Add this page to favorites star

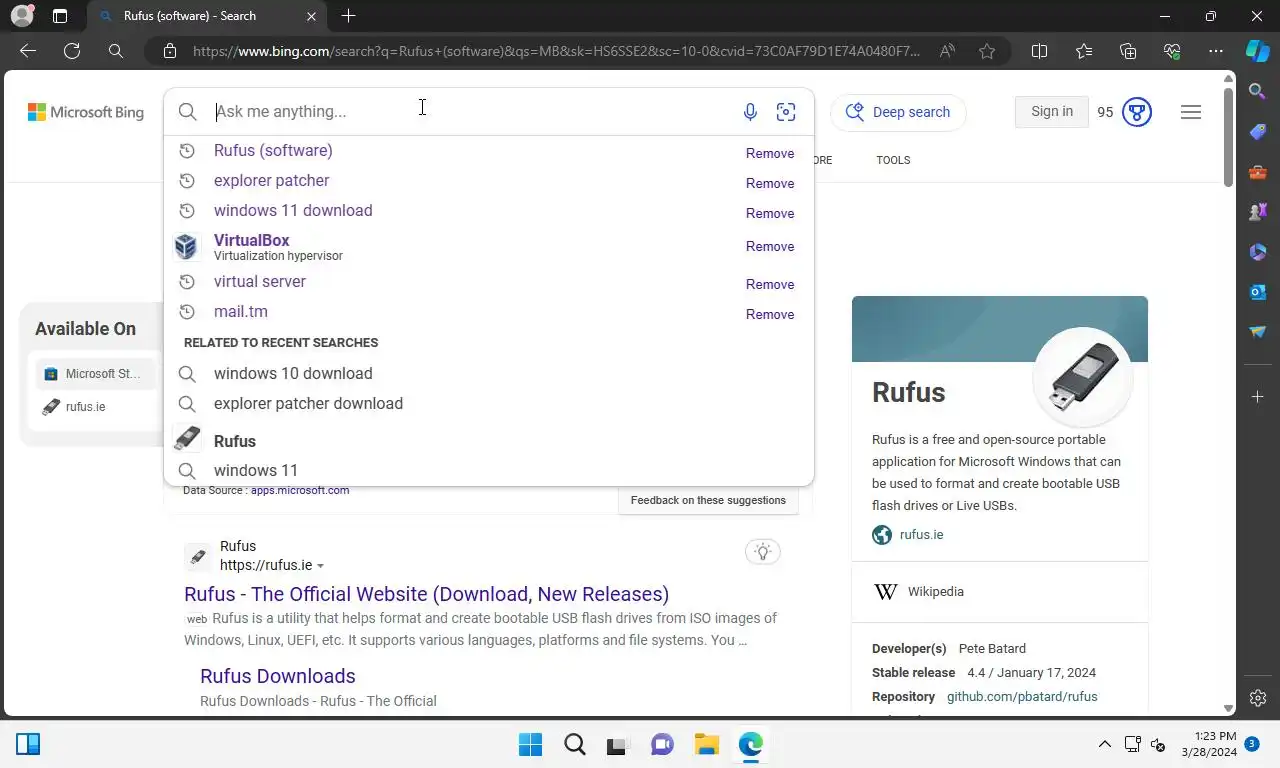[987, 51]
